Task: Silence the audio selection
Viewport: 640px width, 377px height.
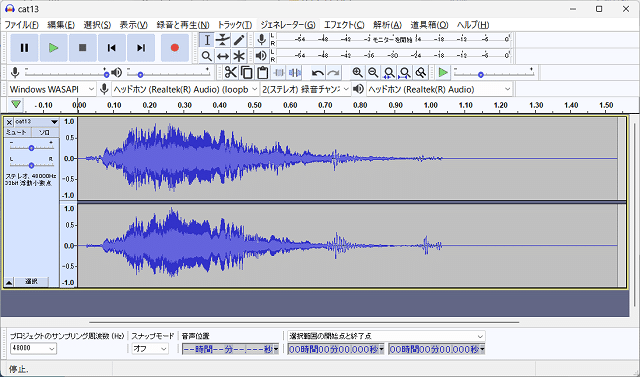Action: (x=294, y=73)
